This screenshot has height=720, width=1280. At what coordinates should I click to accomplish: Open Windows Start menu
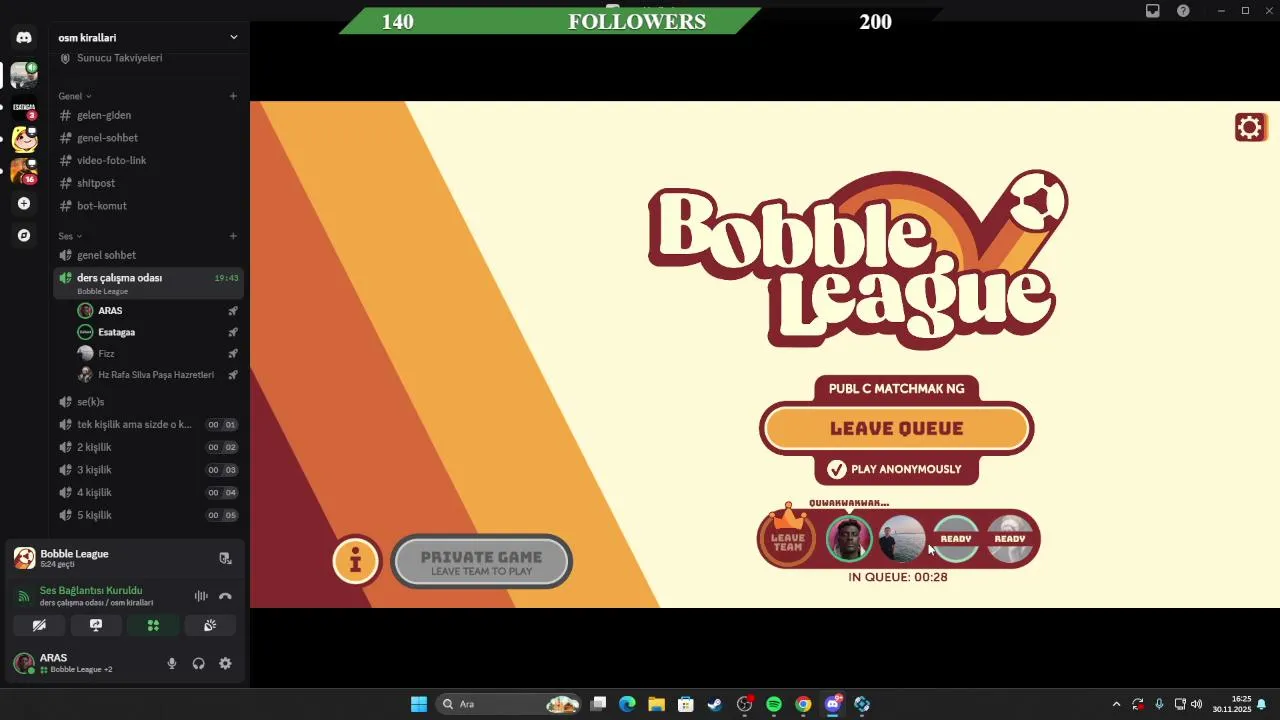pyautogui.click(x=419, y=704)
